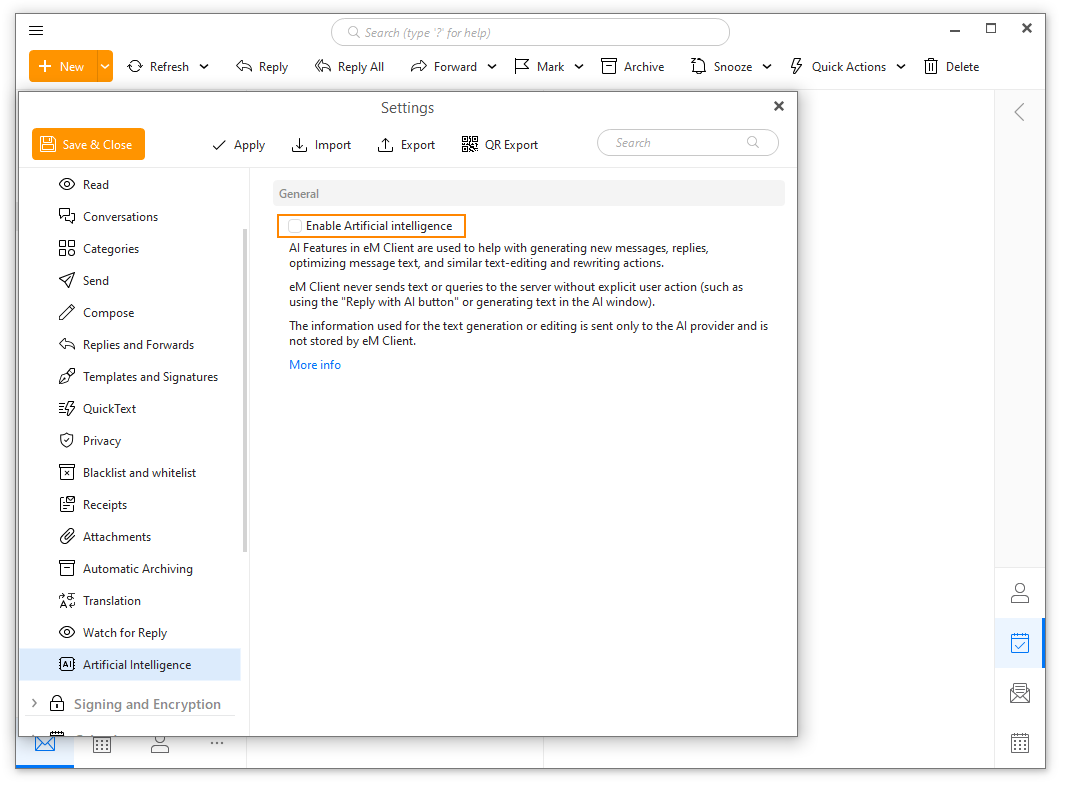1065x785 pixels.
Task: Expand the Quick Actions dropdown arrow
Action: (x=901, y=67)
